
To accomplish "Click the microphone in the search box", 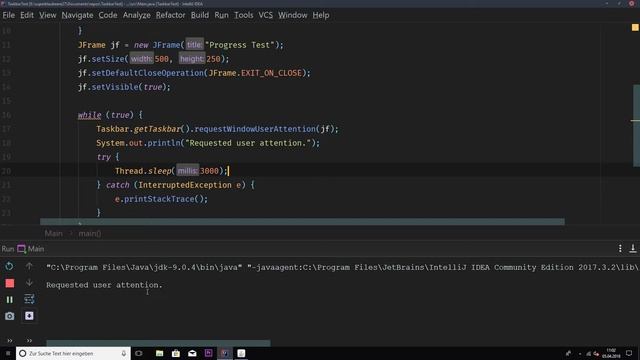I will coord(124,353).
